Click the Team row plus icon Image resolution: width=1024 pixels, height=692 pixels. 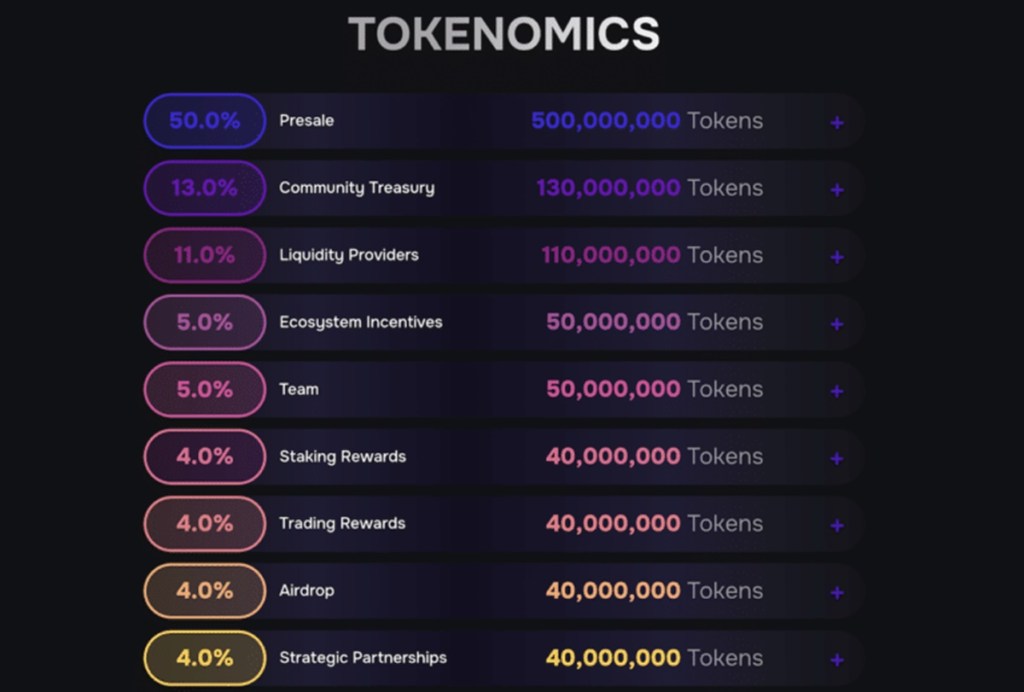pos(837,391)
